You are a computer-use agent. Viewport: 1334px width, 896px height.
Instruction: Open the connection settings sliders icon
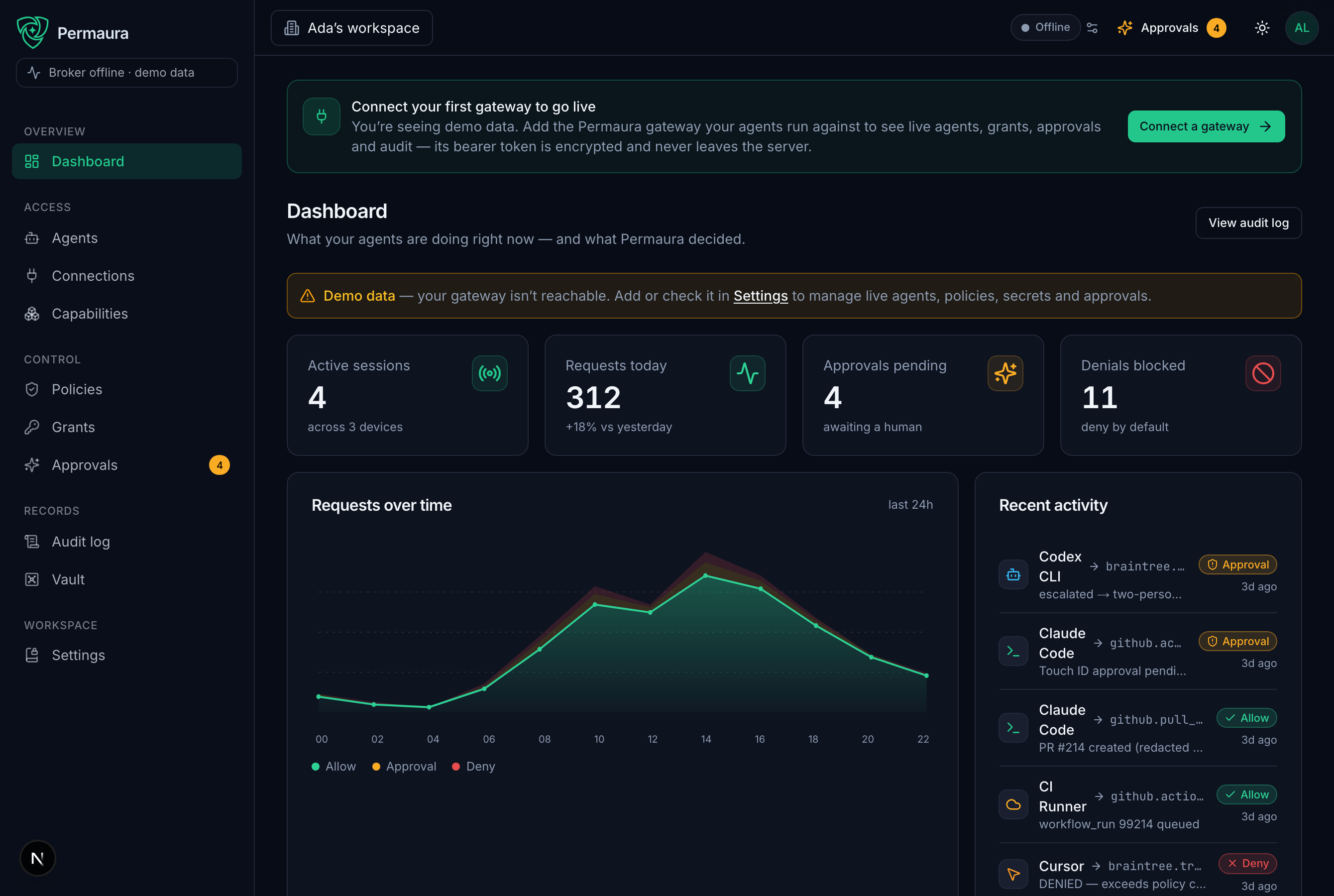coord(1092,27)
